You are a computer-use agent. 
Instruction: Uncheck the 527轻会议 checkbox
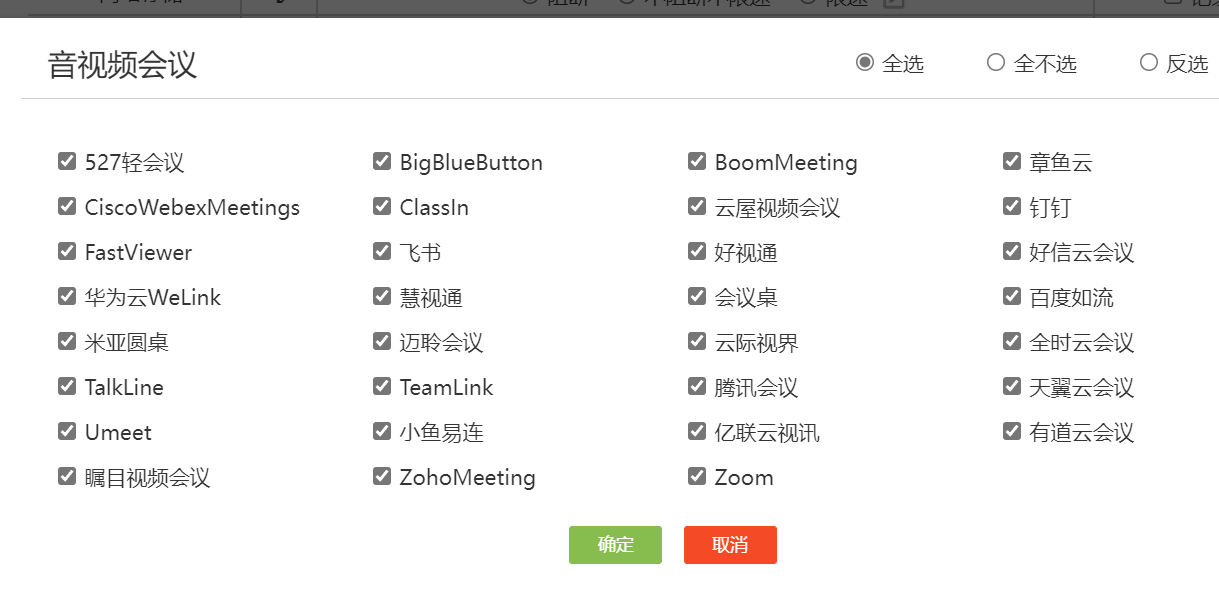tap(67, 162)
